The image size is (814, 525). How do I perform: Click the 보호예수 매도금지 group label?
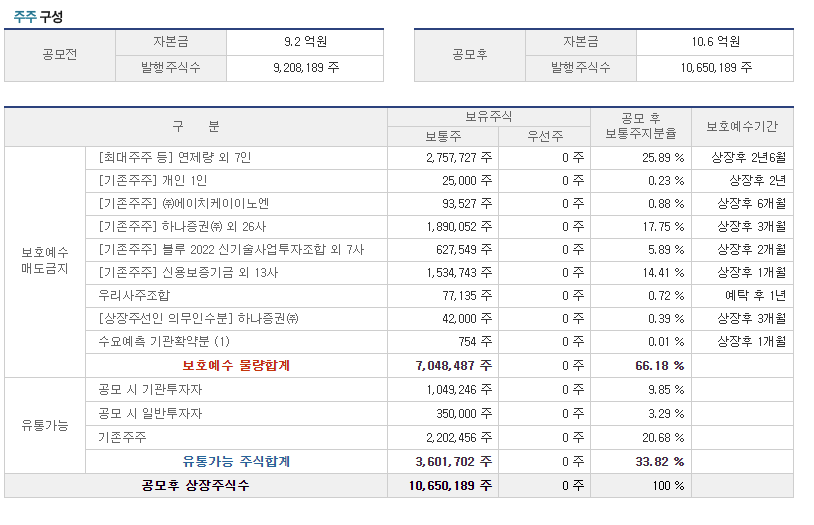click(45, 261)
